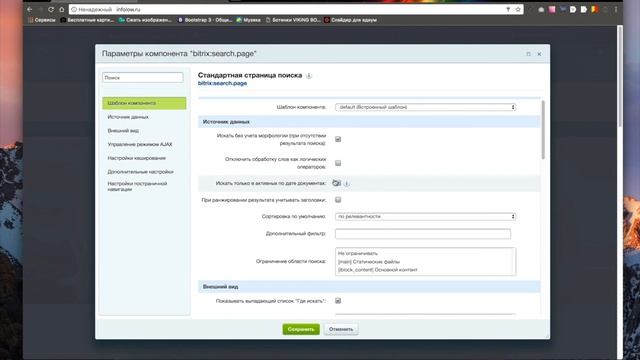640x360 pixels.
Task: Click the 'Источник данных' section header in parameters pane
Action: coord(369,122)
